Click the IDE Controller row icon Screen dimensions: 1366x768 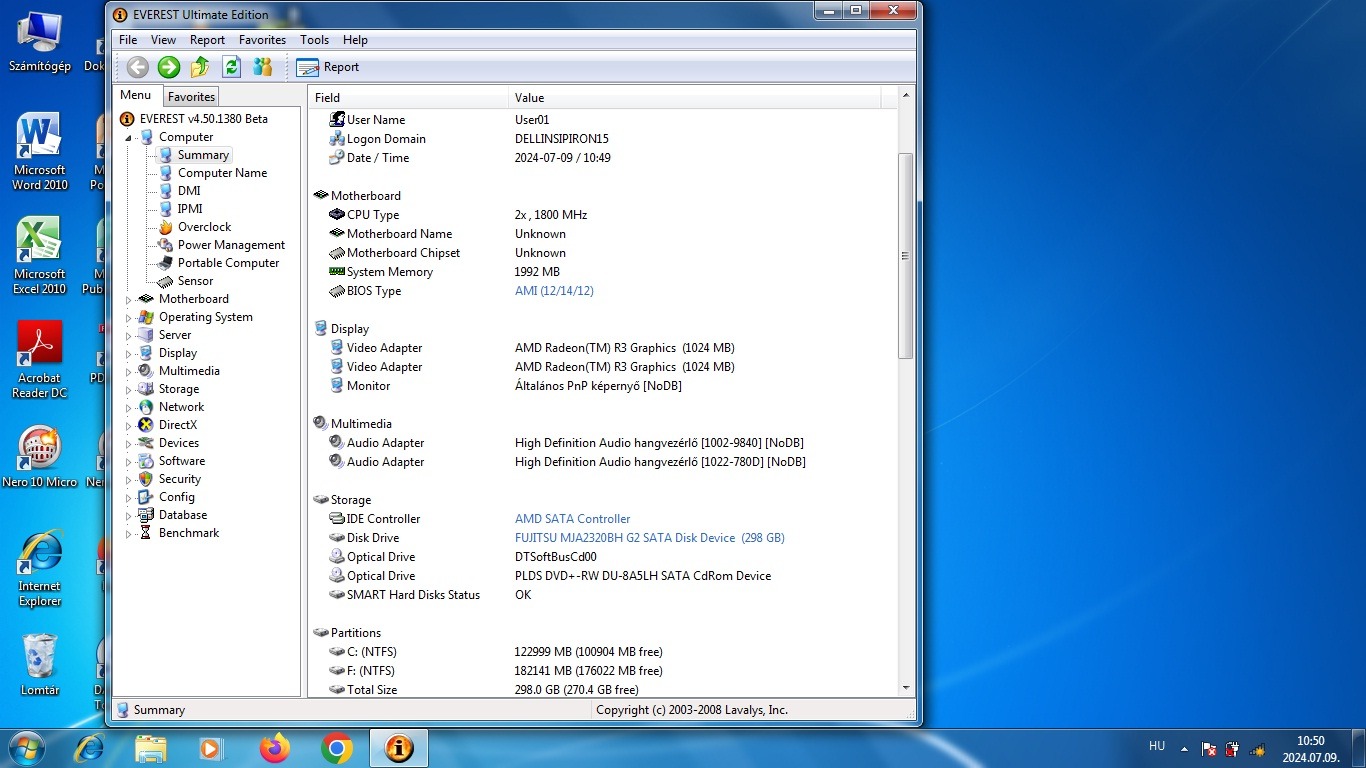(337, 519)
